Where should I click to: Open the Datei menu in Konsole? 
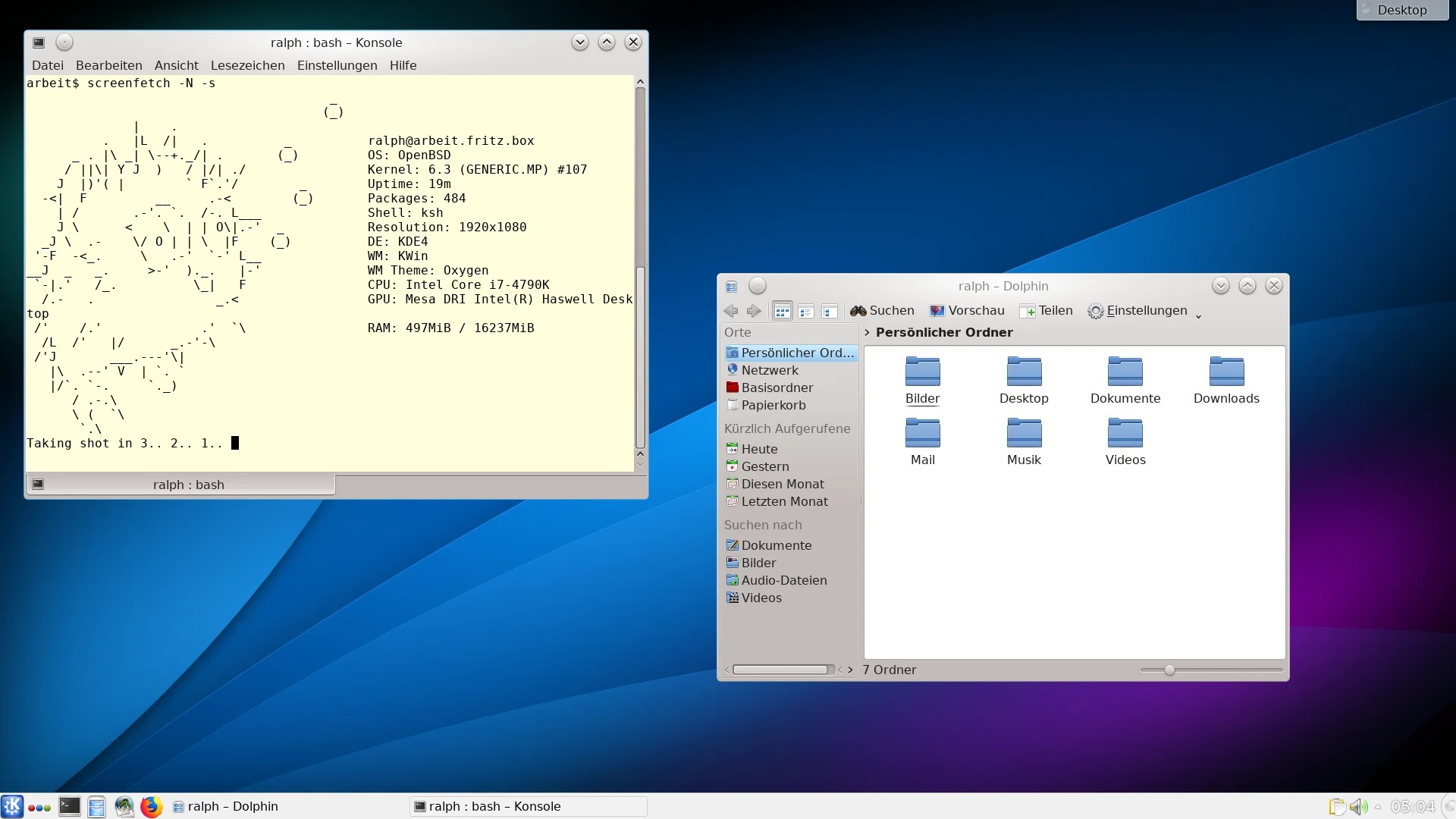pyautogui.click(x=48, y=65)
